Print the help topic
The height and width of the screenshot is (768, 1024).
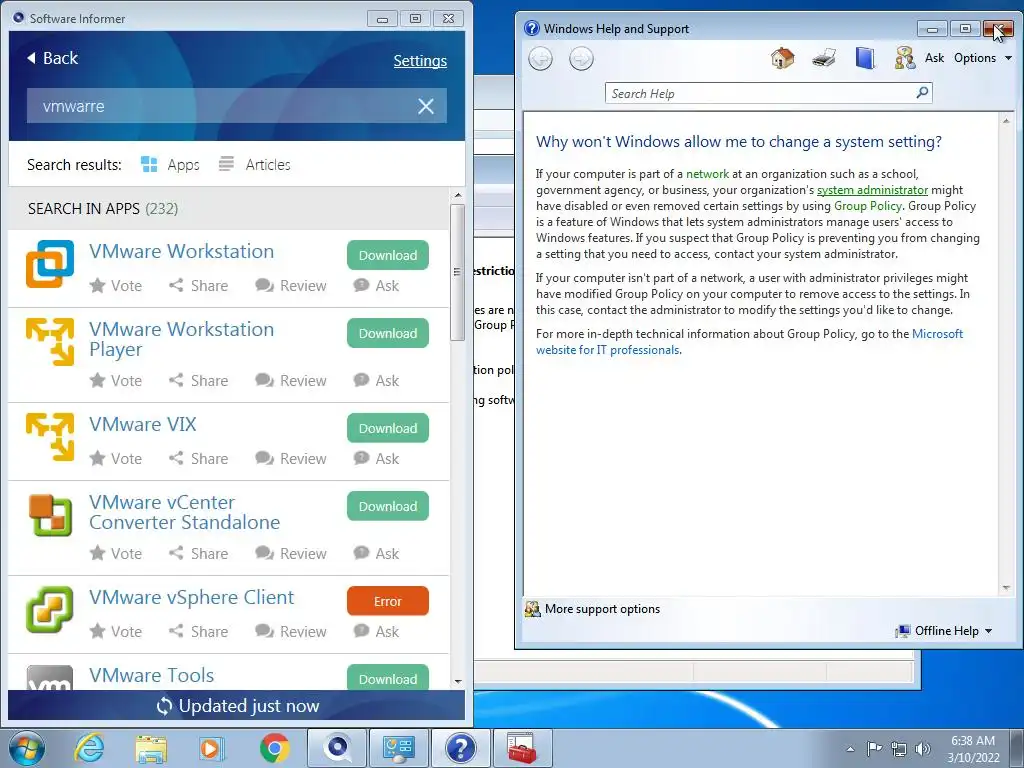coord(824,58)
